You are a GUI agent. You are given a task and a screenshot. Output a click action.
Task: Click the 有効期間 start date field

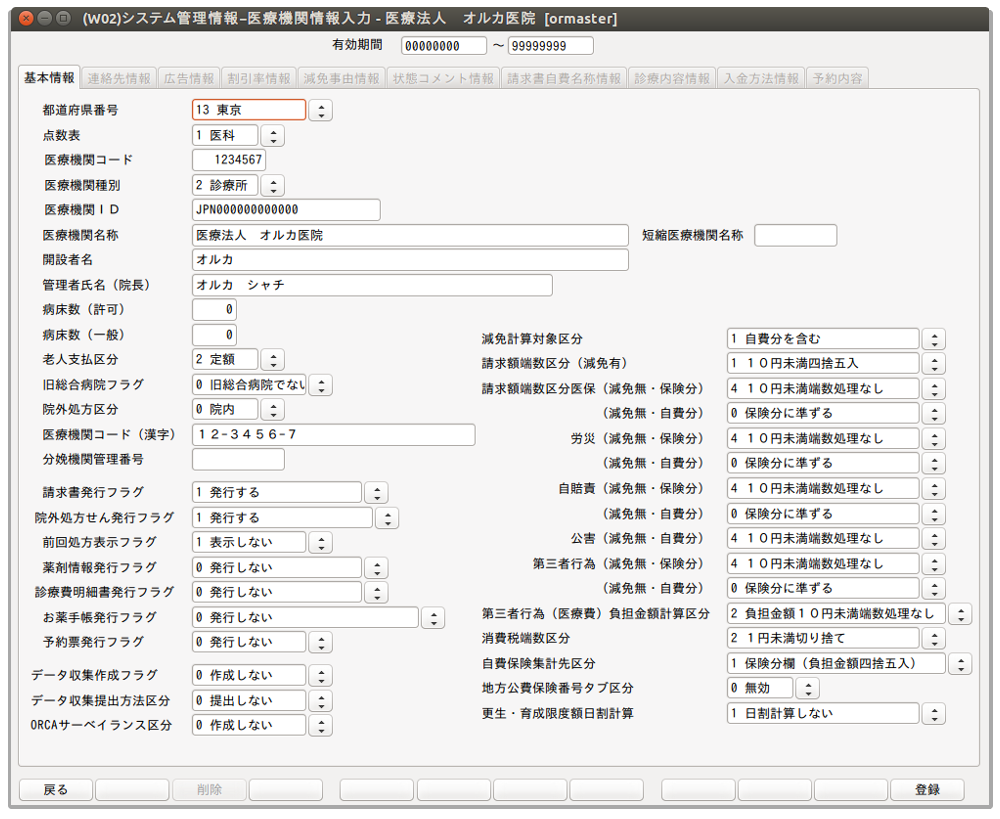click(x=444, y=46)
